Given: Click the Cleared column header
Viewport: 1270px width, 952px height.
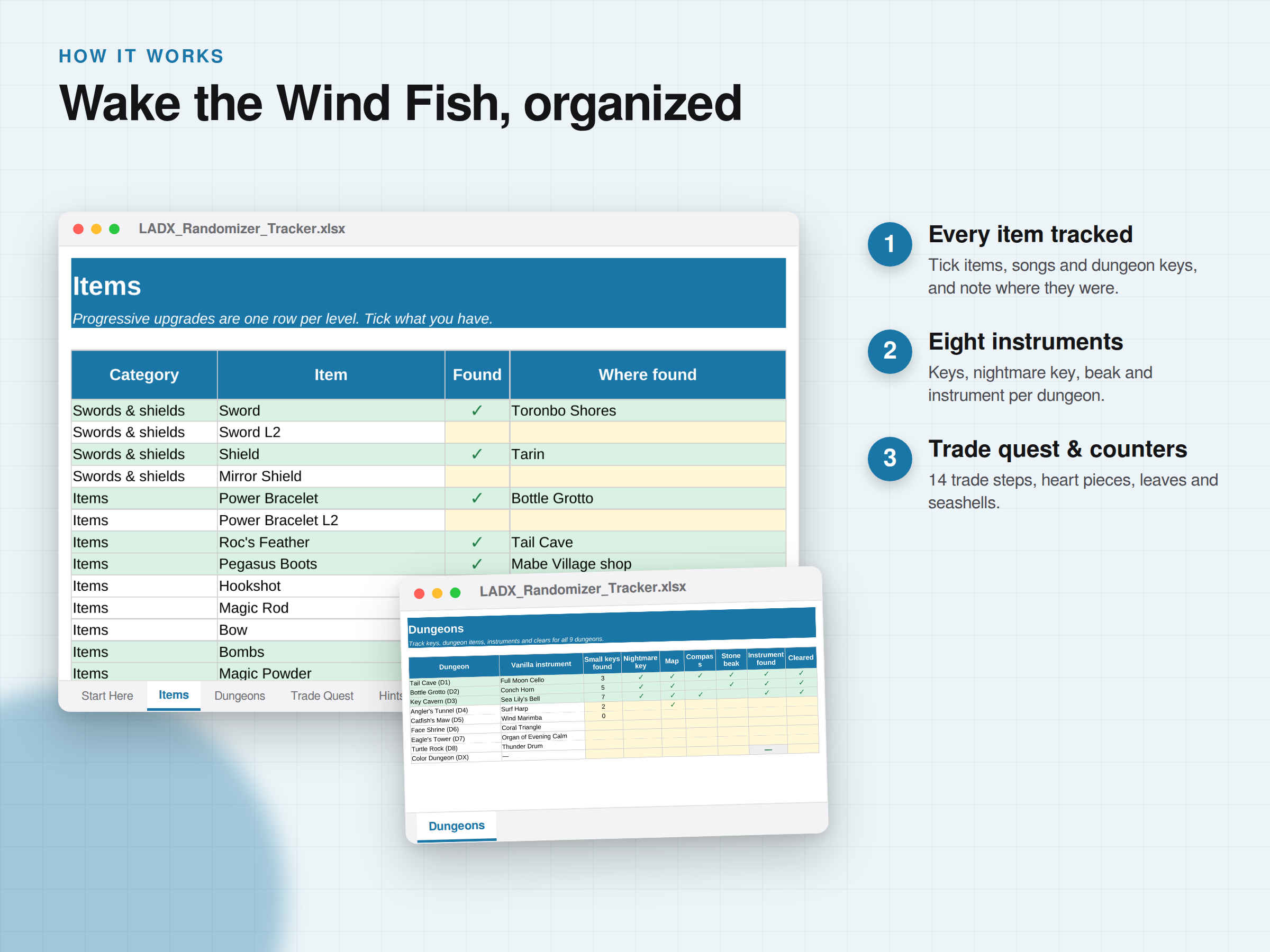Looking at the screenshot, I should tap(800, 657).
